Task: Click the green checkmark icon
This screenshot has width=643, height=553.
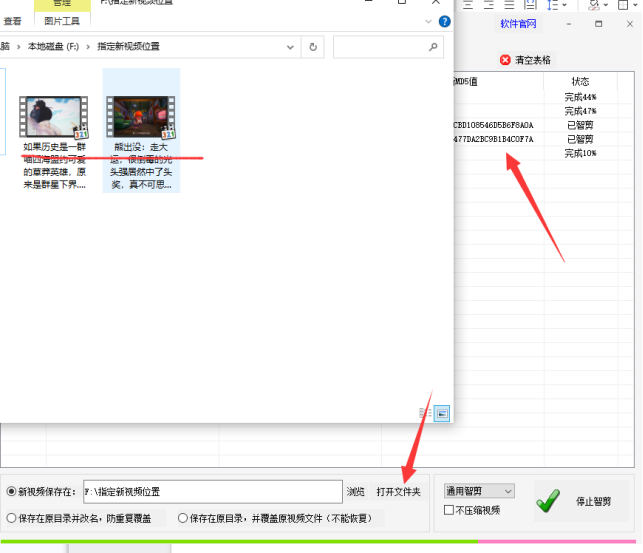Action: (x=548, y=501)
